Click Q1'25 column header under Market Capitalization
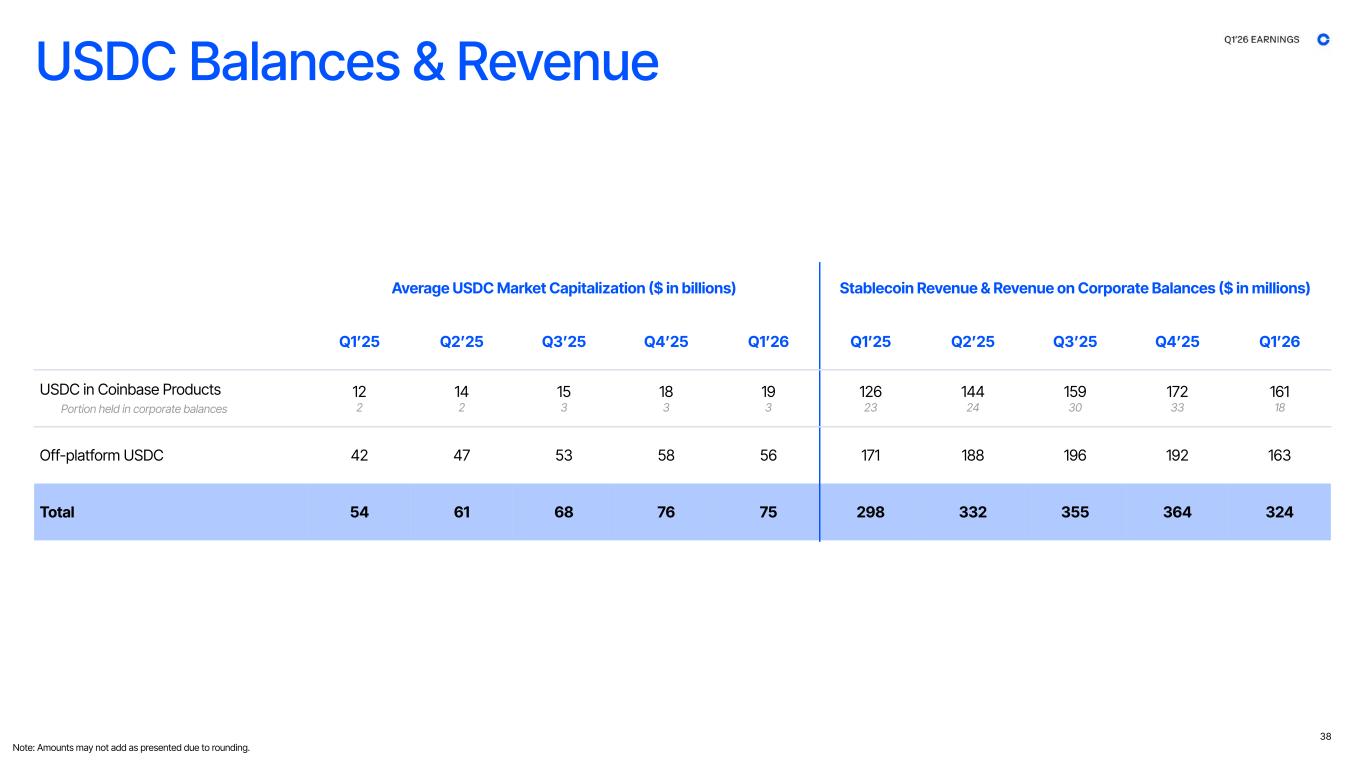 (x=360, y=342)
